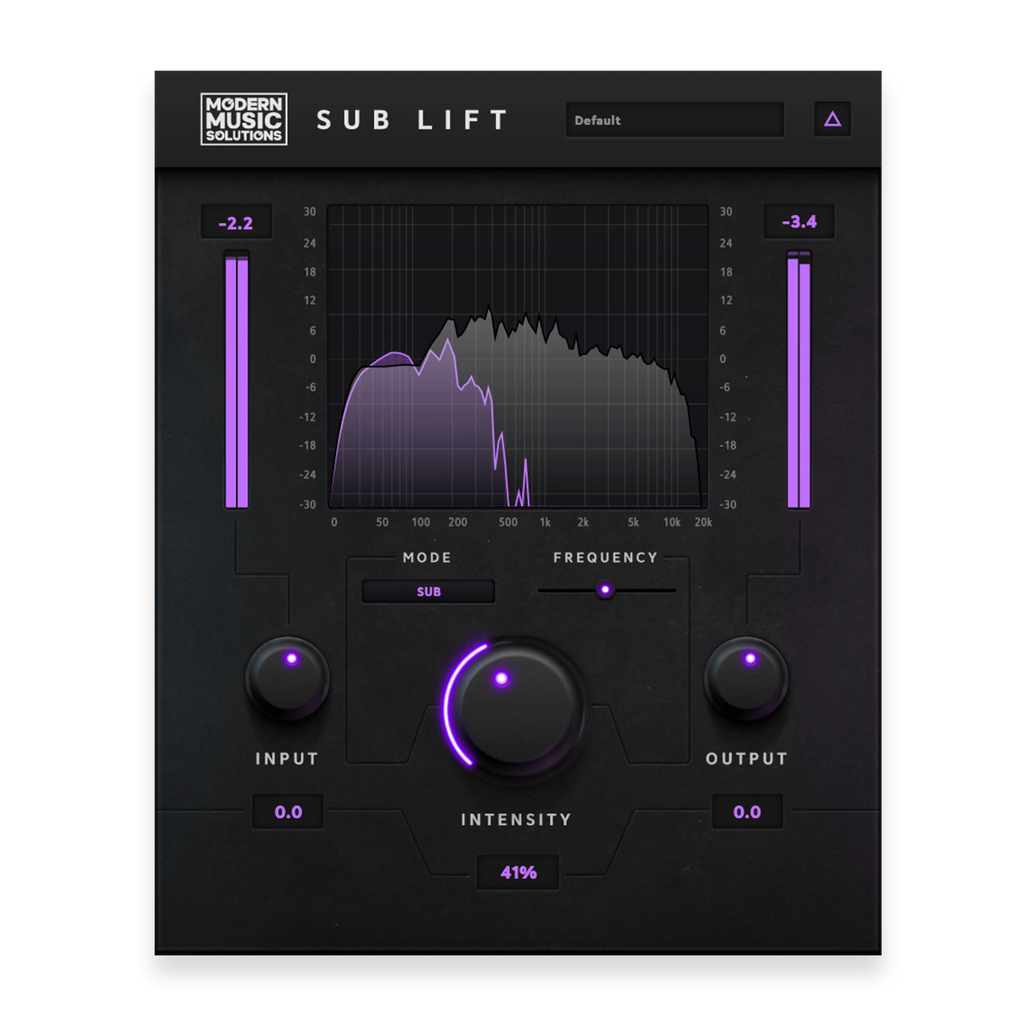1024x1024 pixels.
Task: Click the input peak readout -2.2
Action: 236,222
